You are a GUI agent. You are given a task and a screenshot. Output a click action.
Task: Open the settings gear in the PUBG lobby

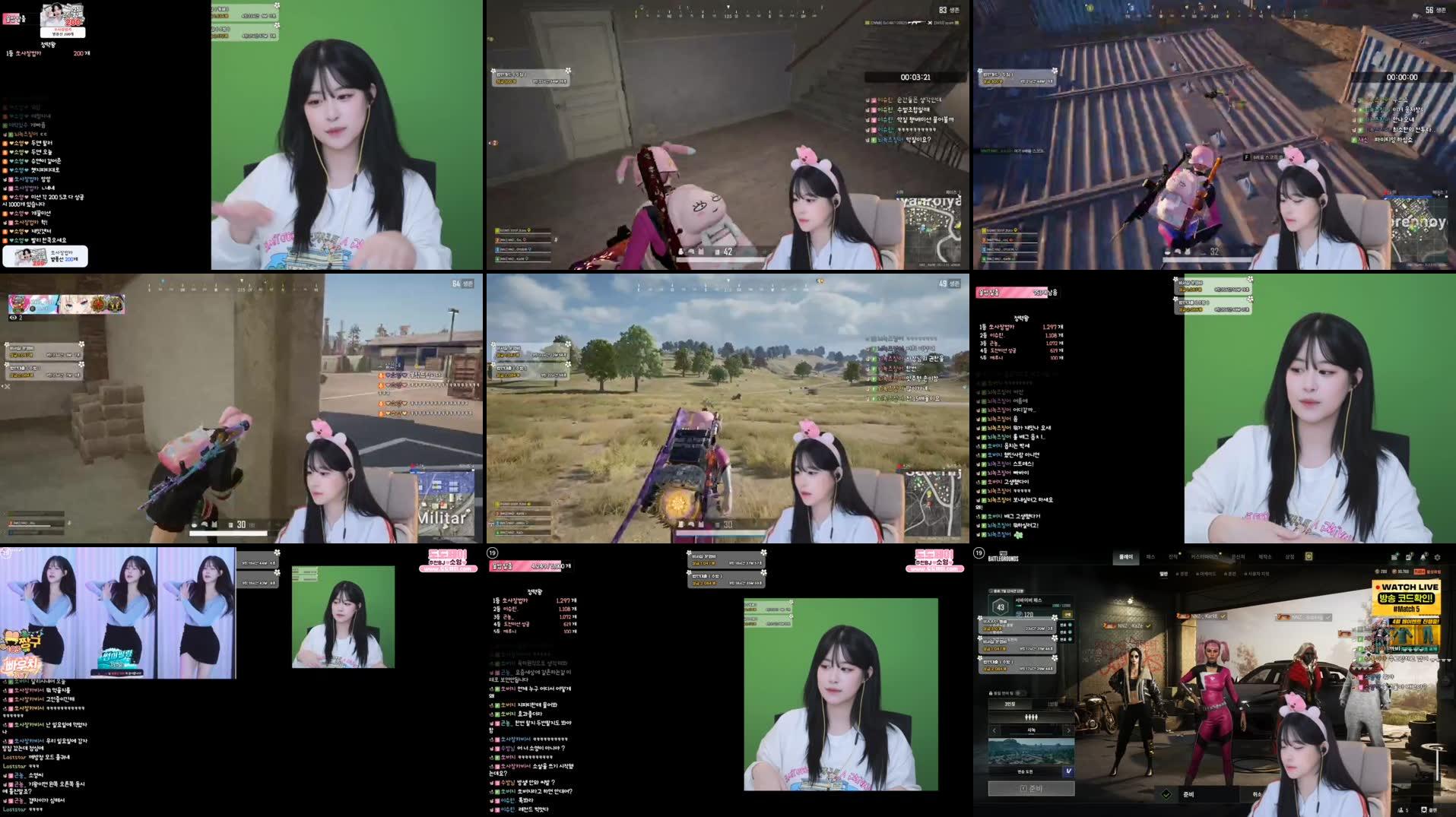pos(1438,557)
